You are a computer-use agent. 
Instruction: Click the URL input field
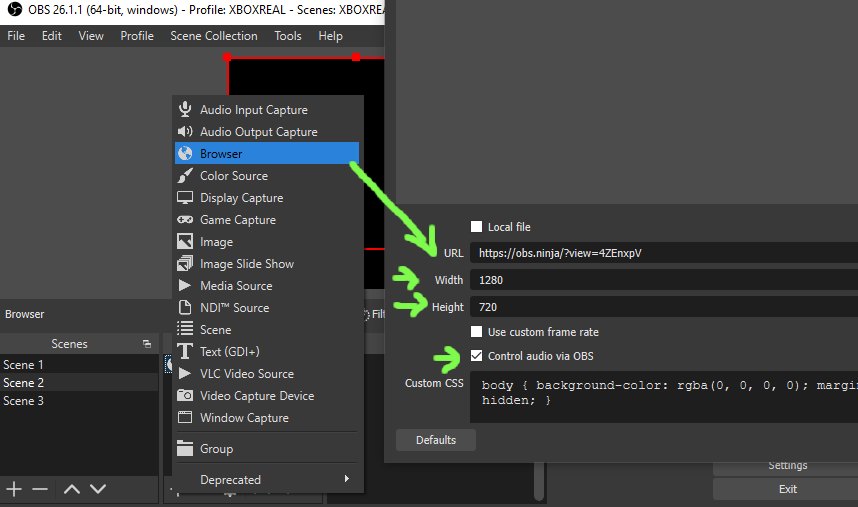[x=664, y=253]
